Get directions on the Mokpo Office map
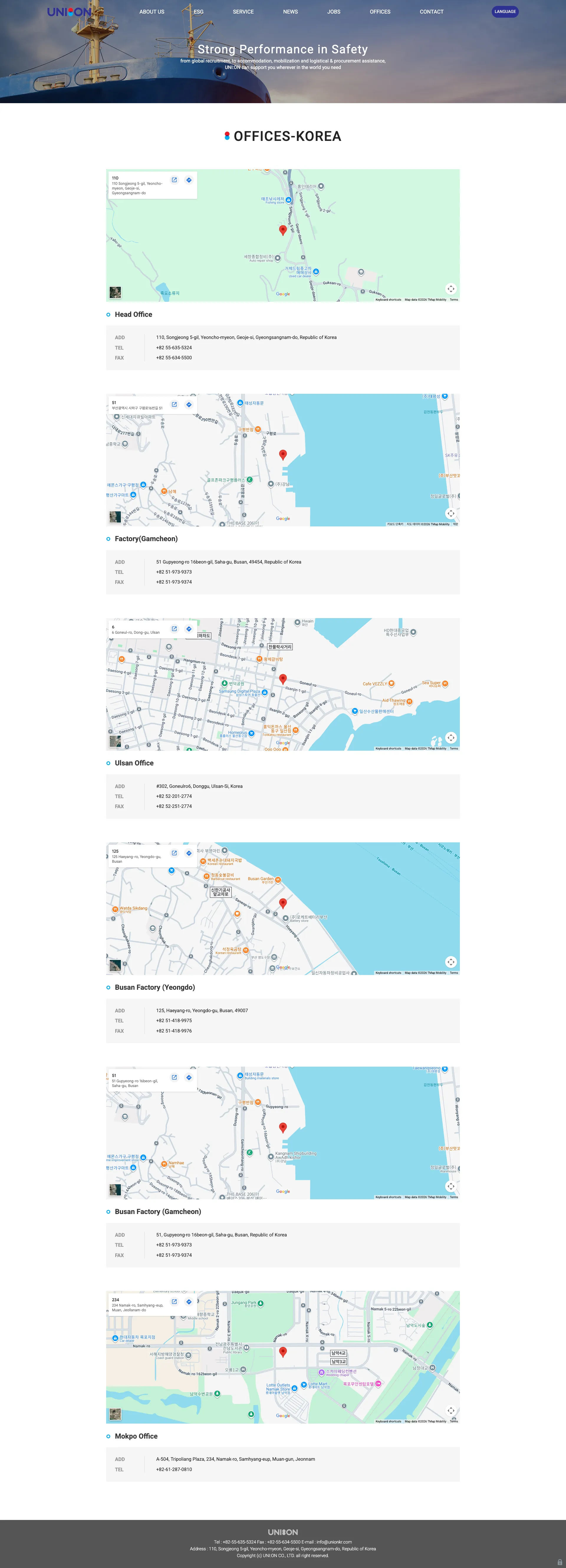This screenshot has width=566, height=1568. pos(189,1302)
